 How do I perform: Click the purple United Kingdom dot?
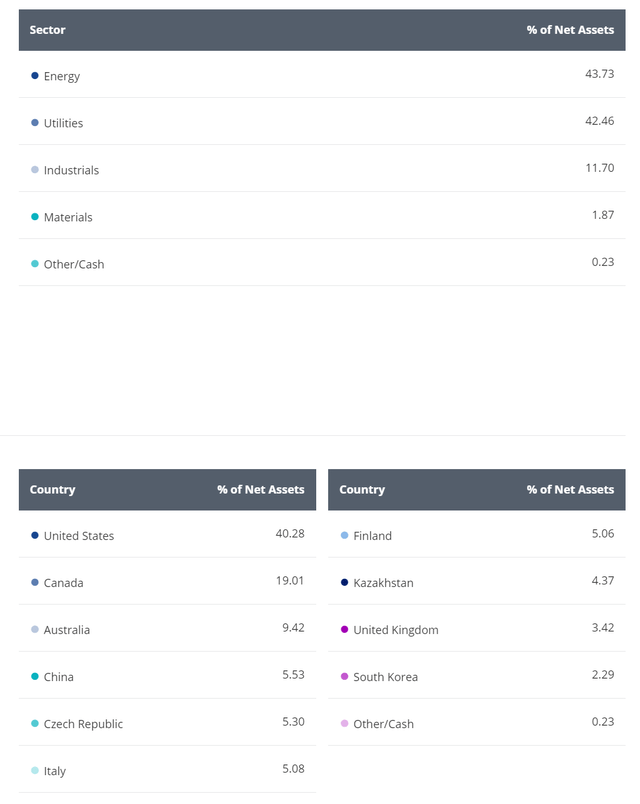tap(345, 630)
